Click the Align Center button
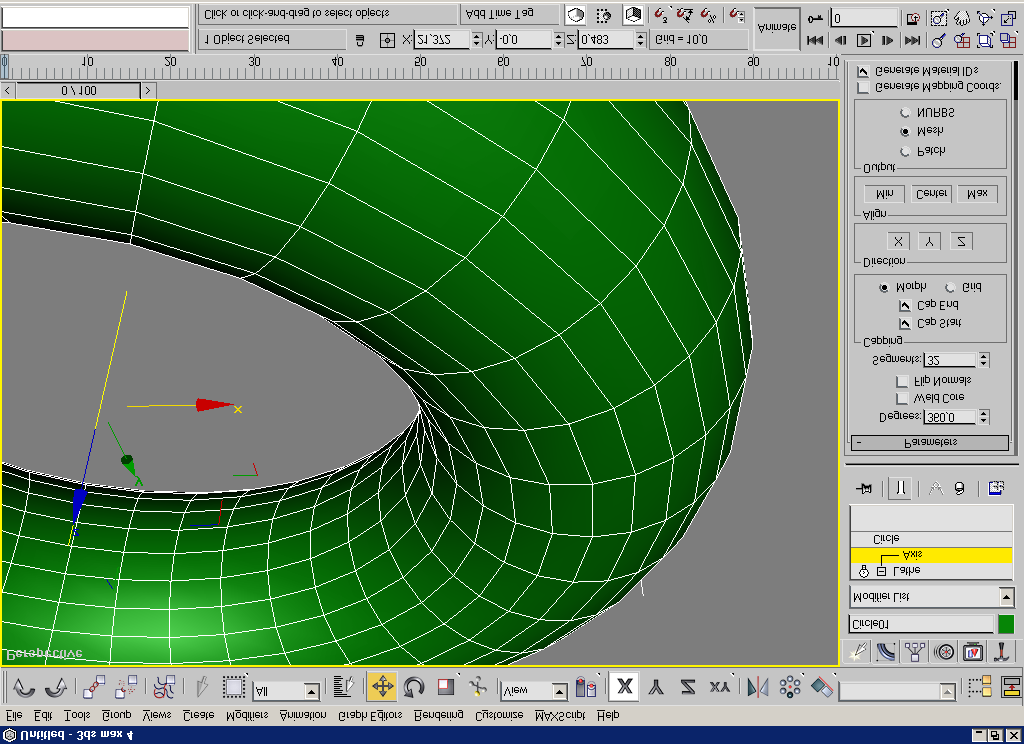The image size is (1024, 744). [x=931, y=194]
